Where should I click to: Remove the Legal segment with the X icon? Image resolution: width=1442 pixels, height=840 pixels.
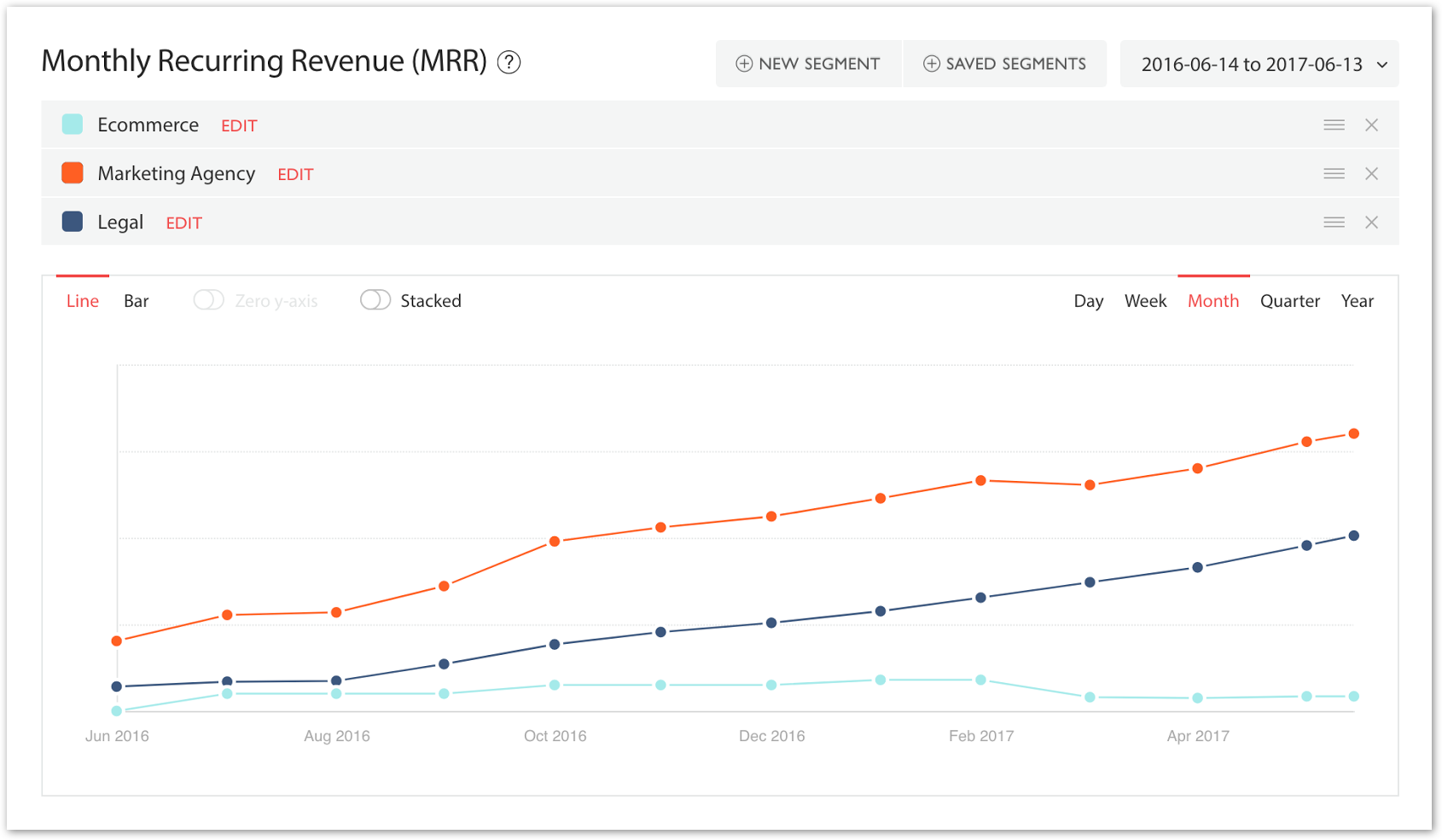[1372, 222]
